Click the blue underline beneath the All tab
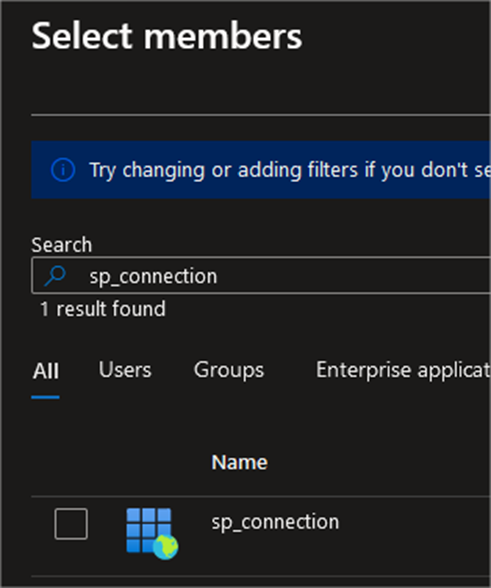491x588 pixels. pyautogui.click(x=45, y=397)
